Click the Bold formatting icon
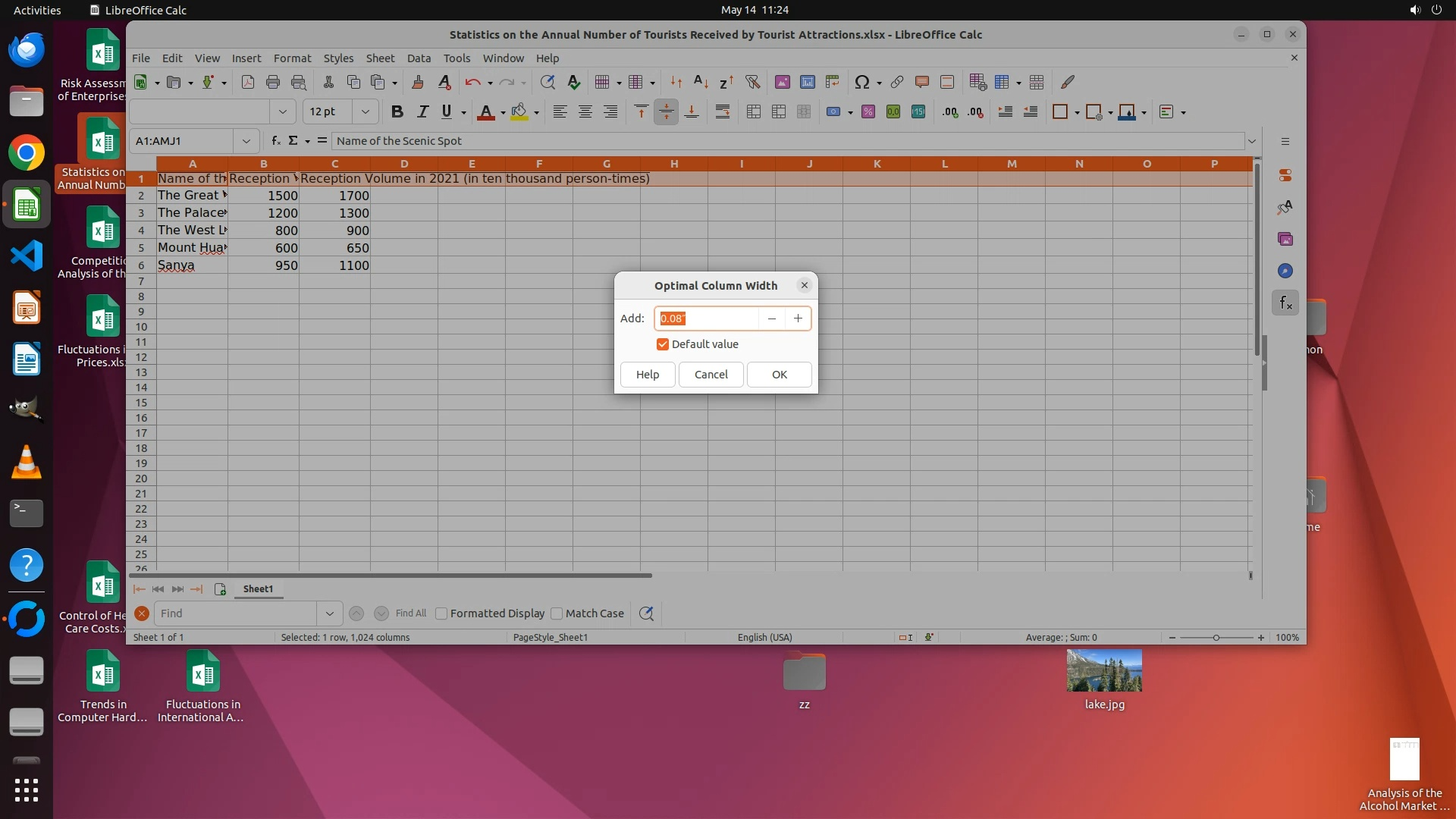 pos(397,112)
